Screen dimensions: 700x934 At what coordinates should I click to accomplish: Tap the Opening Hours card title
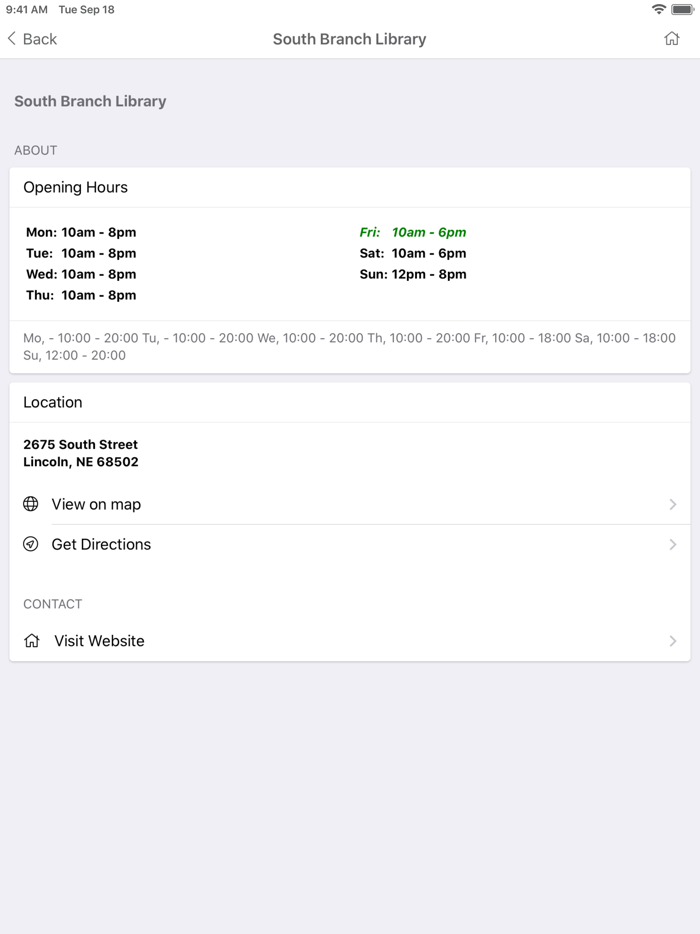(75, 187)
